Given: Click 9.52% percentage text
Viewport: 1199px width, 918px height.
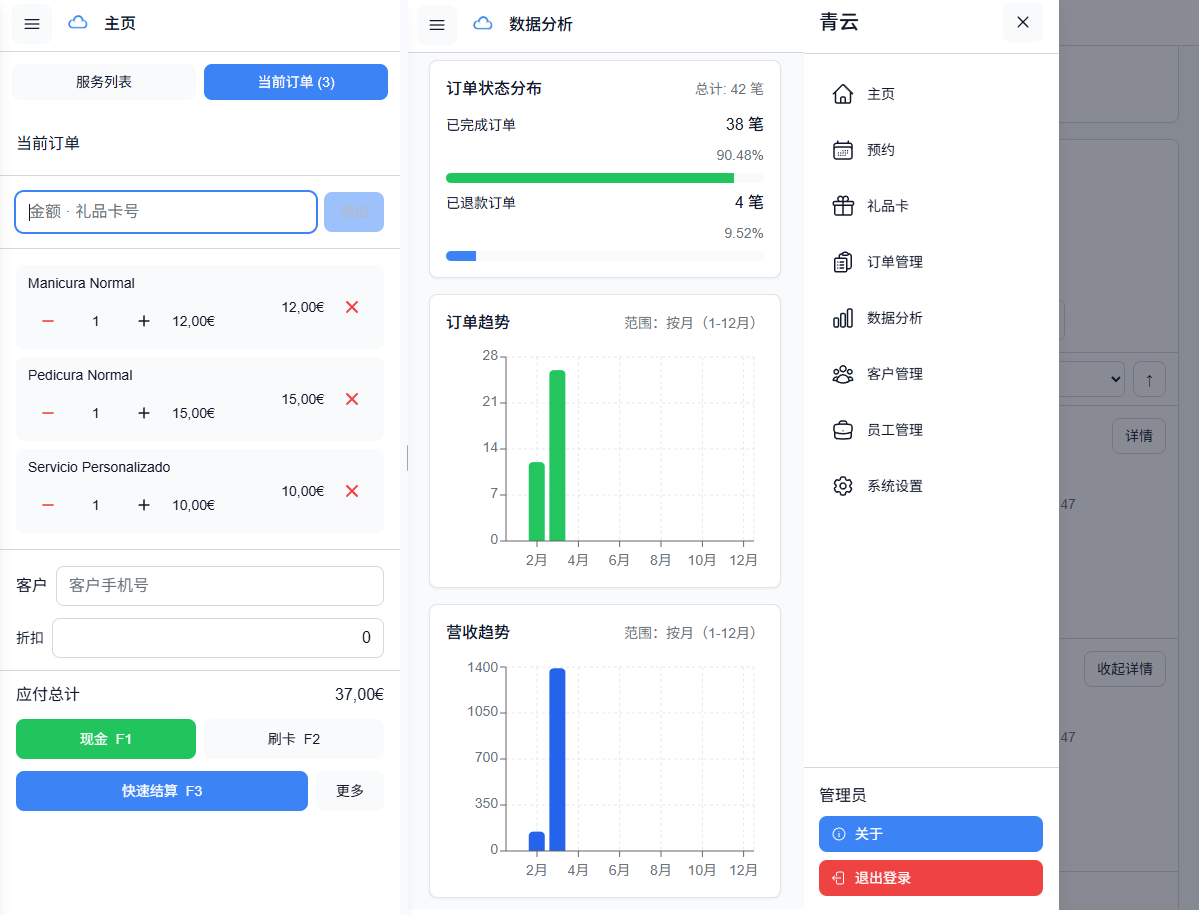Looking at the screenshot, I should pos(743,233).
